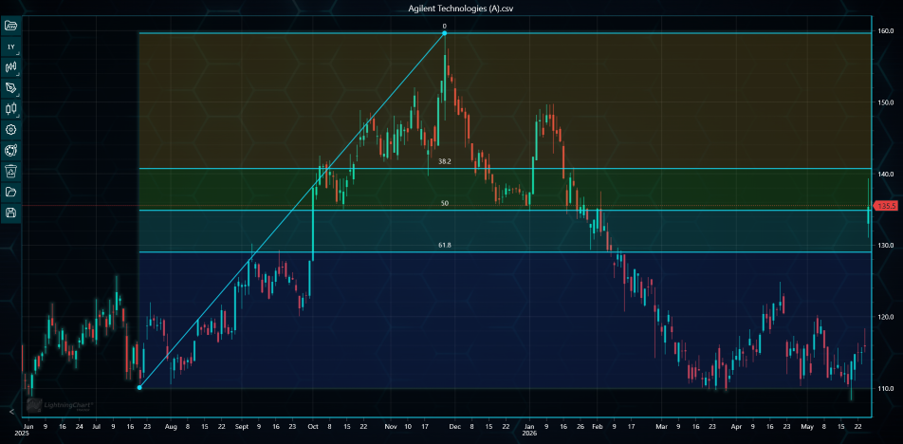903x444 pixels.
Task: Open the 1Y time range selector
Action: tap(11, 46)
